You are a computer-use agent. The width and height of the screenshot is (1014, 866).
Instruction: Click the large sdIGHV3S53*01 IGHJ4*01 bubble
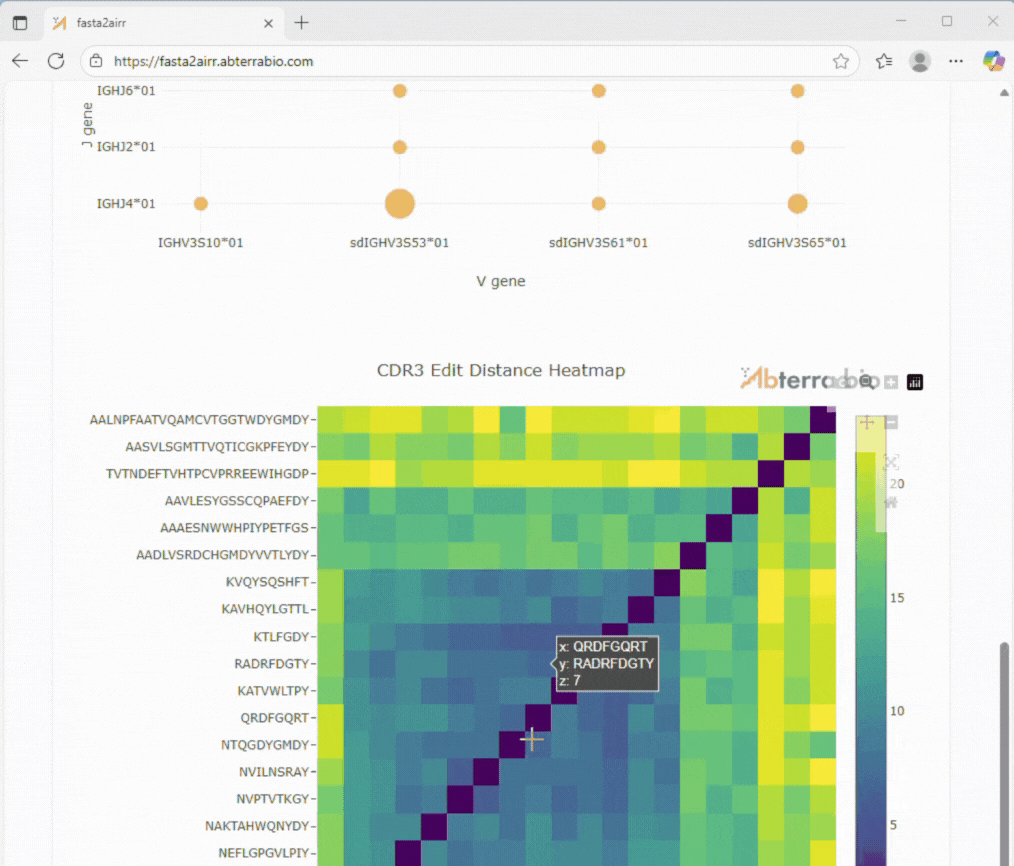[399, 203]
